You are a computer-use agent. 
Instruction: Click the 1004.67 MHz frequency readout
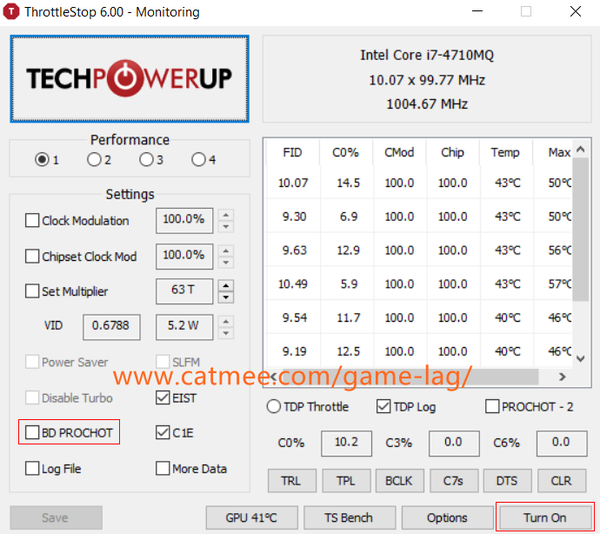point(427,104)
